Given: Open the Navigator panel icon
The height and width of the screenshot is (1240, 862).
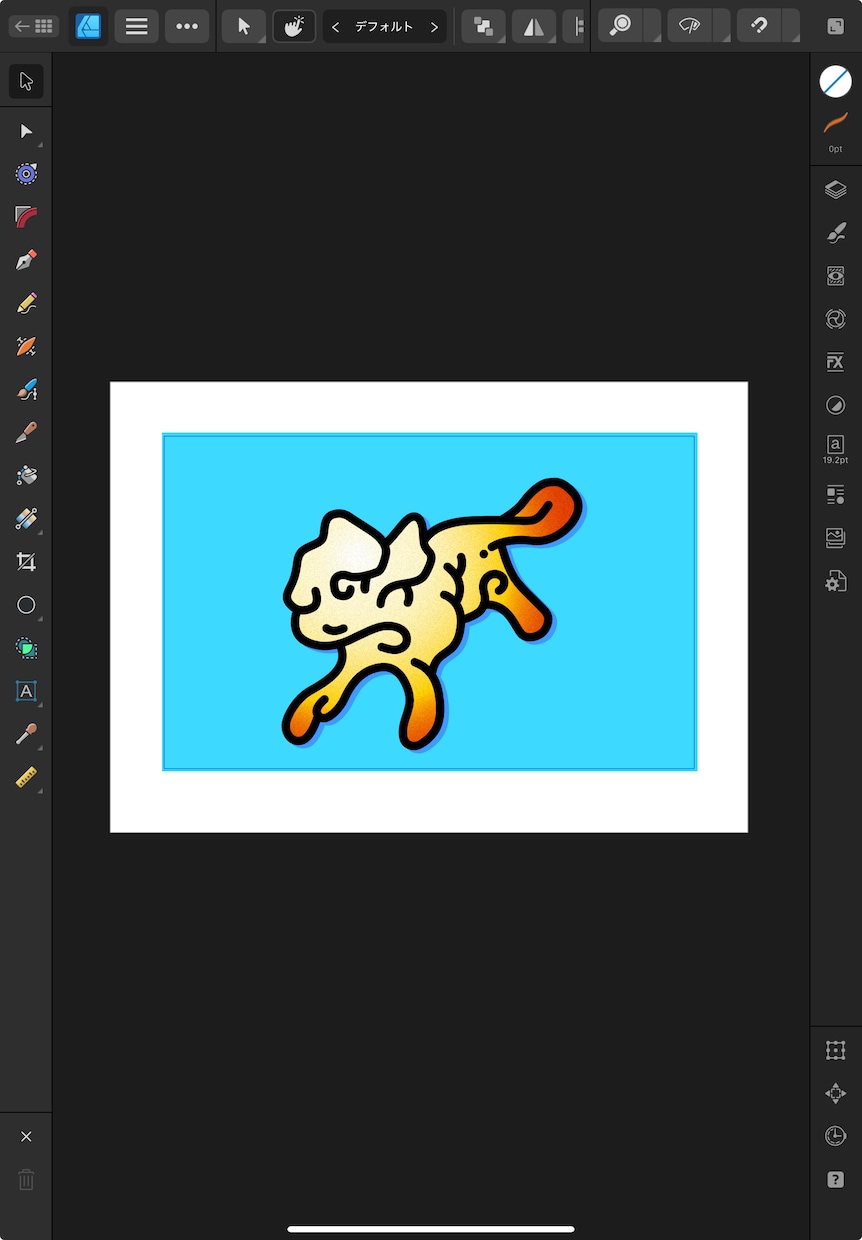Looking at the screenshot, I should pyautogui.click(x=836, y=1093).
